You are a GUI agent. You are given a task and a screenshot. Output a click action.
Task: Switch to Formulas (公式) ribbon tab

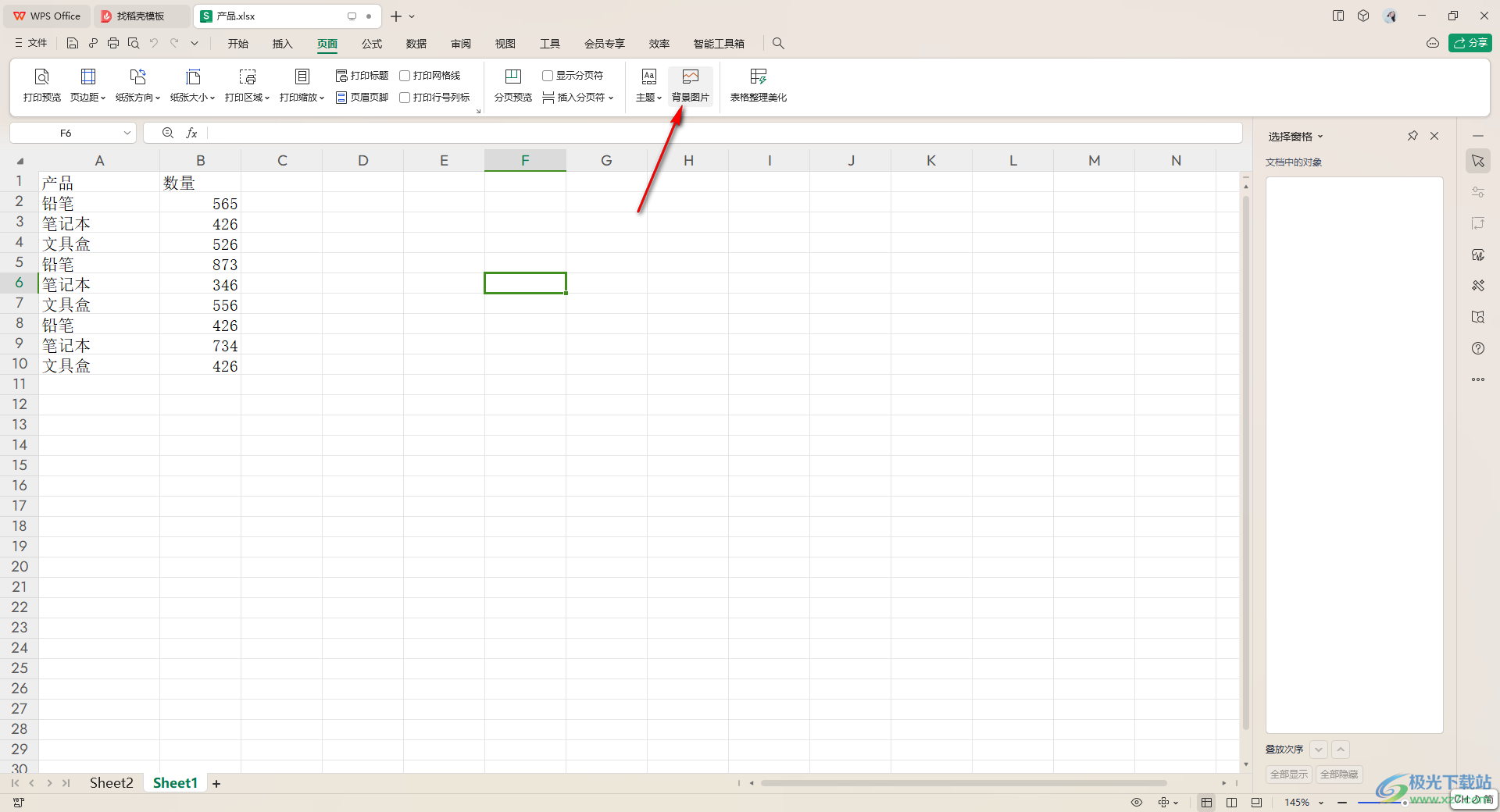[372, 44]
